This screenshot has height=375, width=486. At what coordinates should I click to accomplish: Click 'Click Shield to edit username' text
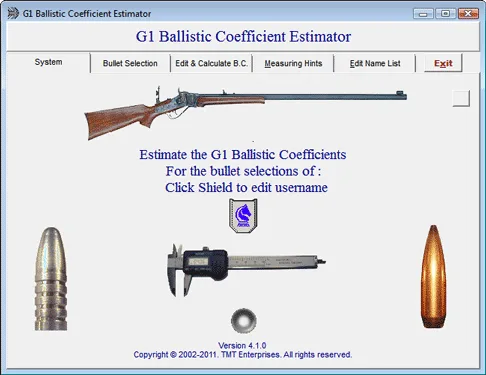(246, 187)
